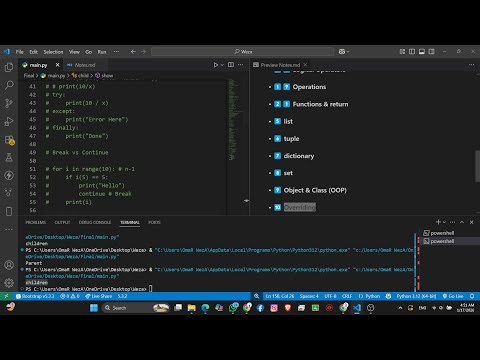Viewport: 480px width, 360px height.
Task: Open the notifications bell in status bar
Action: (472, 296)
